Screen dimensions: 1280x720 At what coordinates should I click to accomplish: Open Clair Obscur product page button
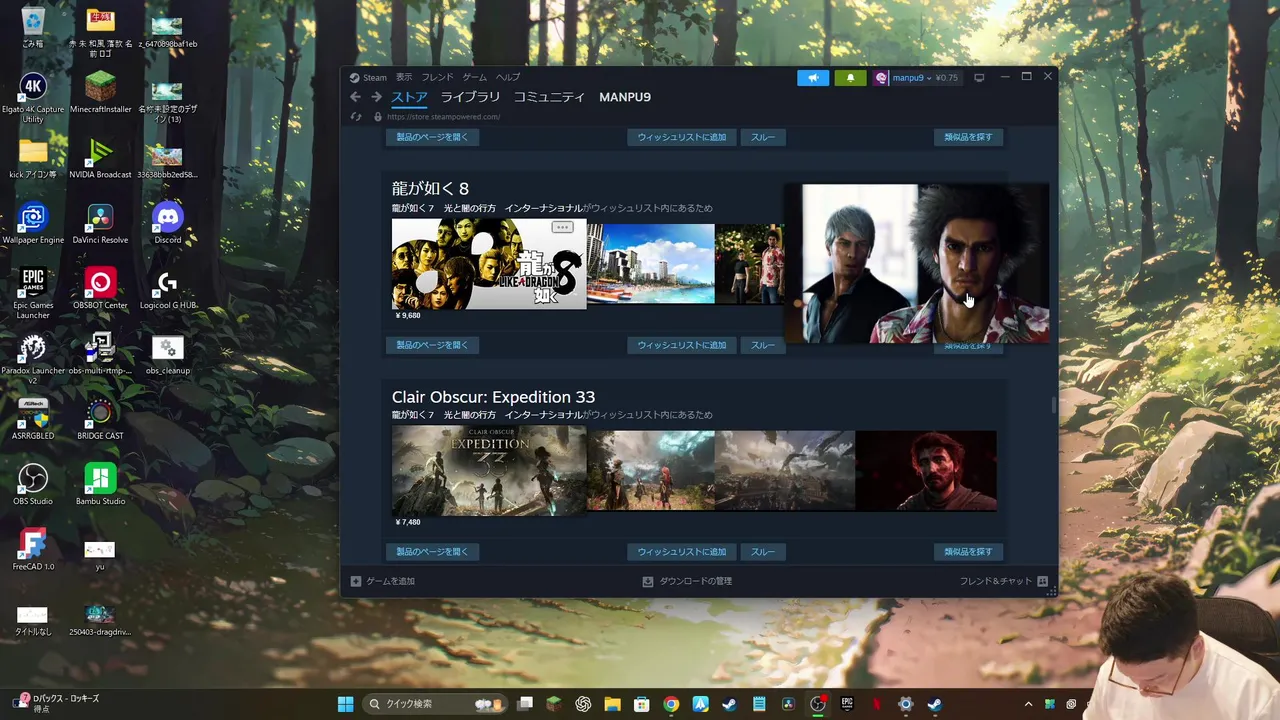432,552
